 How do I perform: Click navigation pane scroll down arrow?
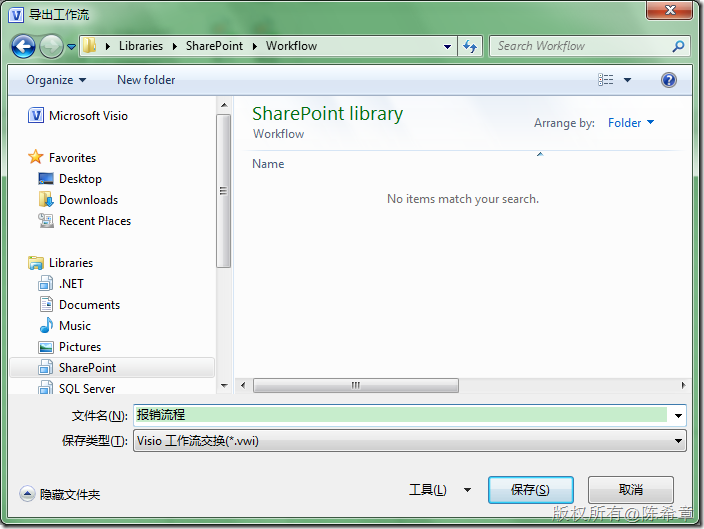[x=224, y=386]
